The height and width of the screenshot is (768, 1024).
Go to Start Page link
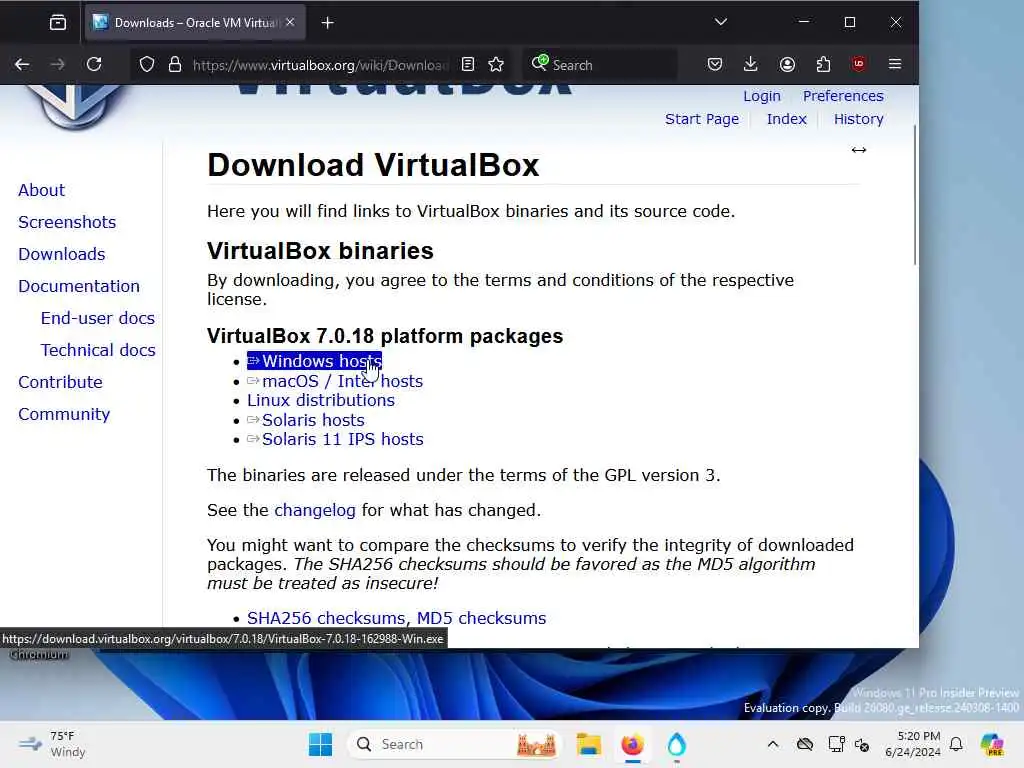click(702, 119)
